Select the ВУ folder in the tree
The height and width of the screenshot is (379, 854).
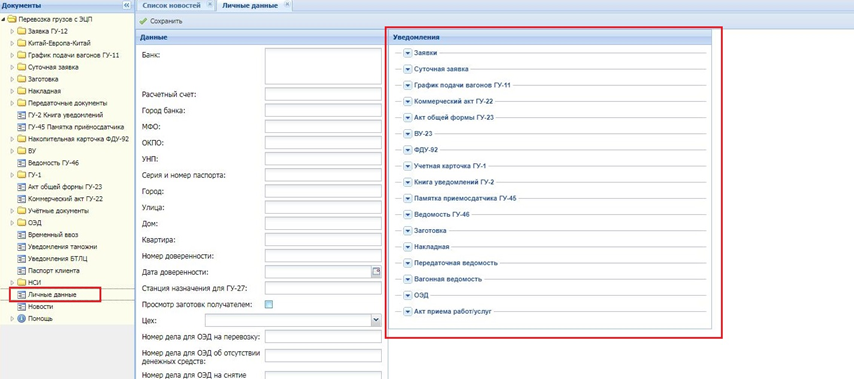pyautogui.click(x=32, y=151)
